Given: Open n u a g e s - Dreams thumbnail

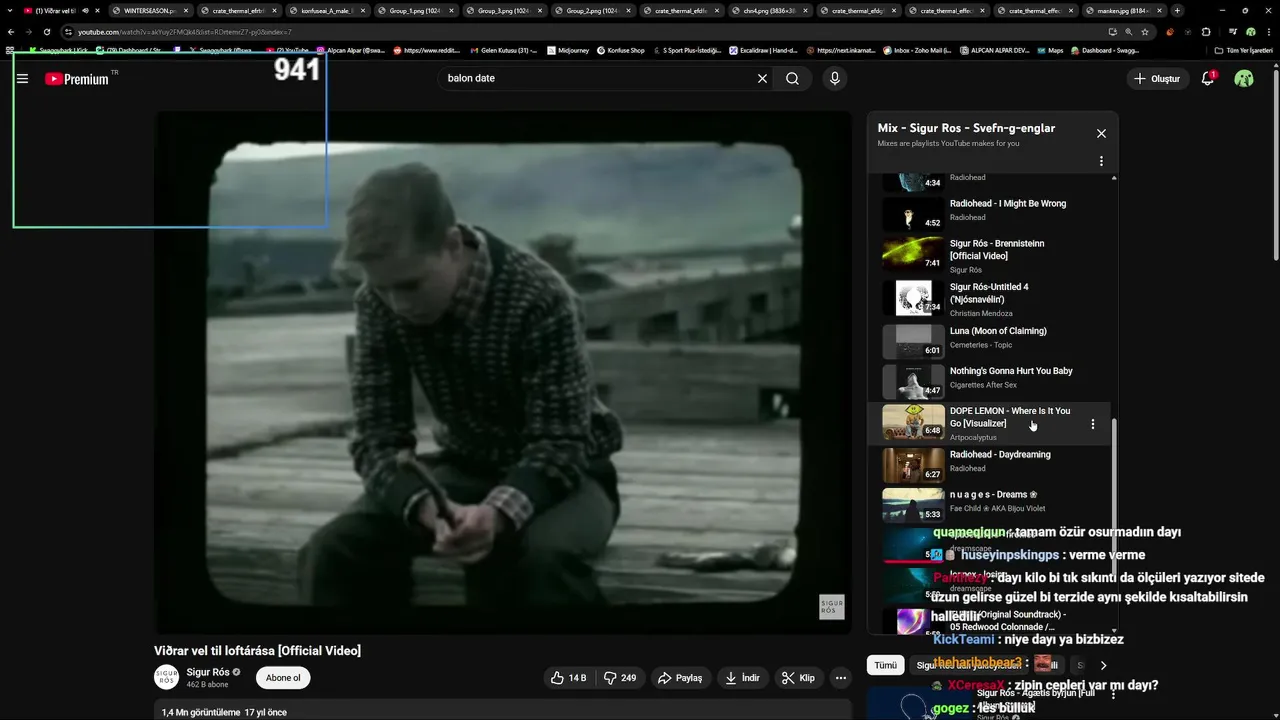Looking at the screenshot, I should pyautogui.click(x=913, y=505).
